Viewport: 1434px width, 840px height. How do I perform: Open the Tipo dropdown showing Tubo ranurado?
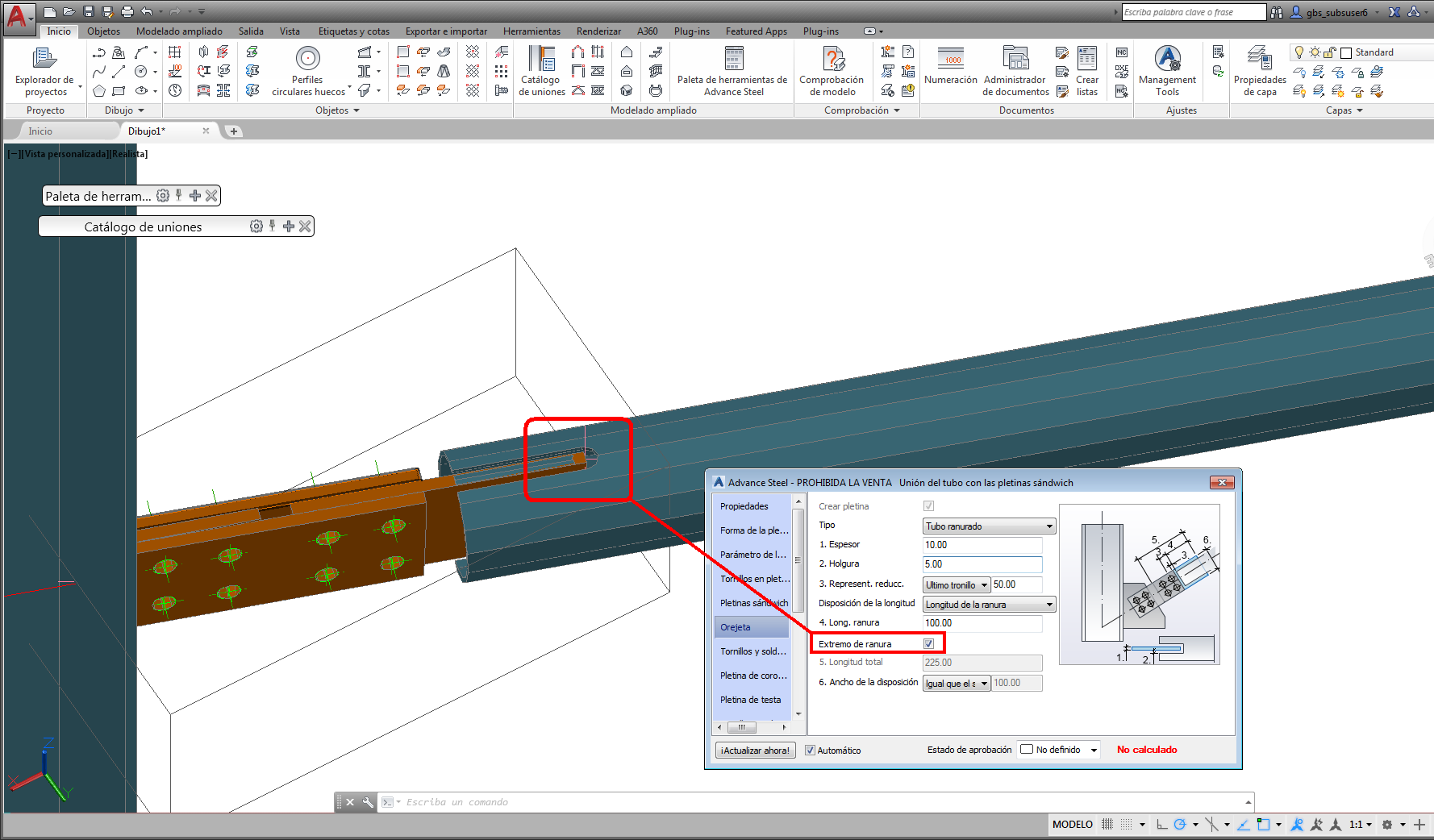coord(989,526)
